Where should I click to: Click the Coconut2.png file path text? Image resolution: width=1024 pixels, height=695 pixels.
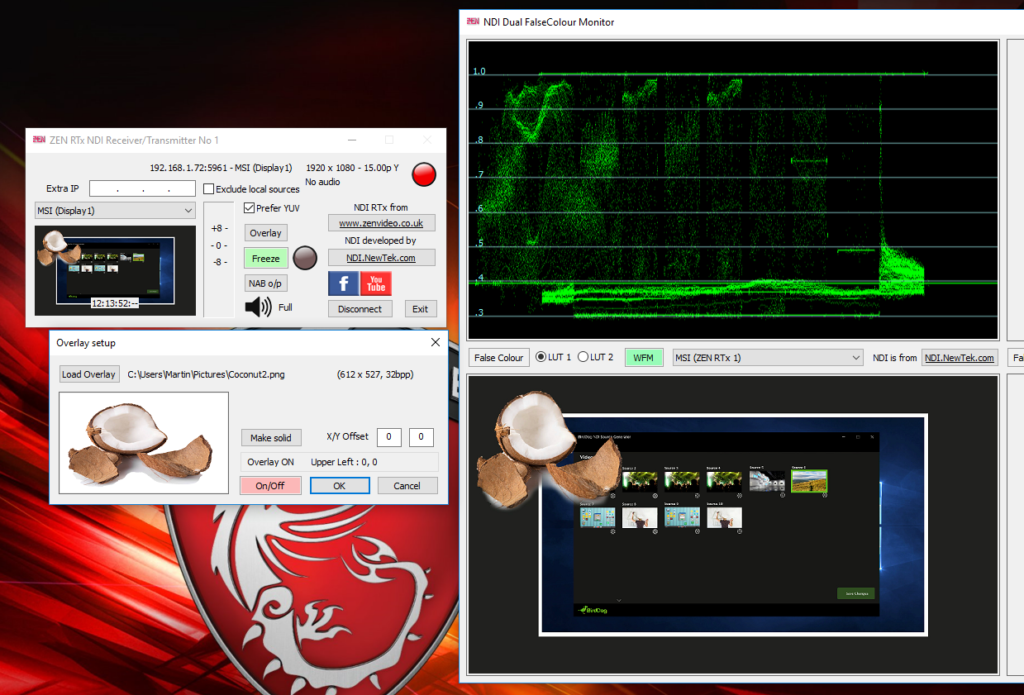point(206,374)
